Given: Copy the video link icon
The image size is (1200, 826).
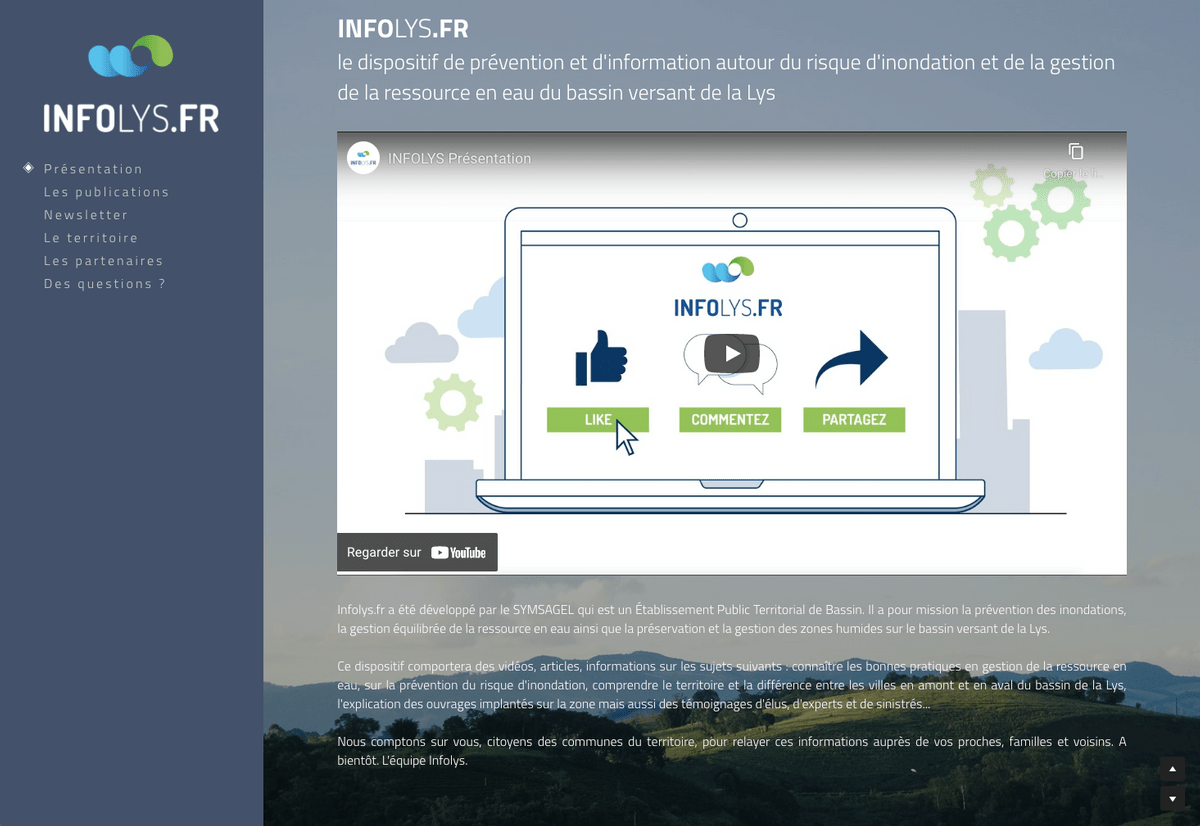Looking at the screenshot, I should pyautogui.click(x=1076, y=151).
